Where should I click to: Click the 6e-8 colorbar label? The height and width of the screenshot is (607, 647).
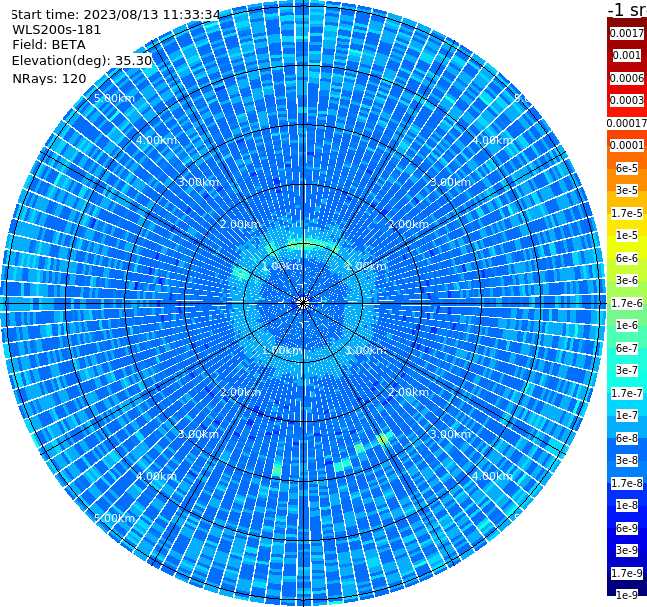click(627, 438)
